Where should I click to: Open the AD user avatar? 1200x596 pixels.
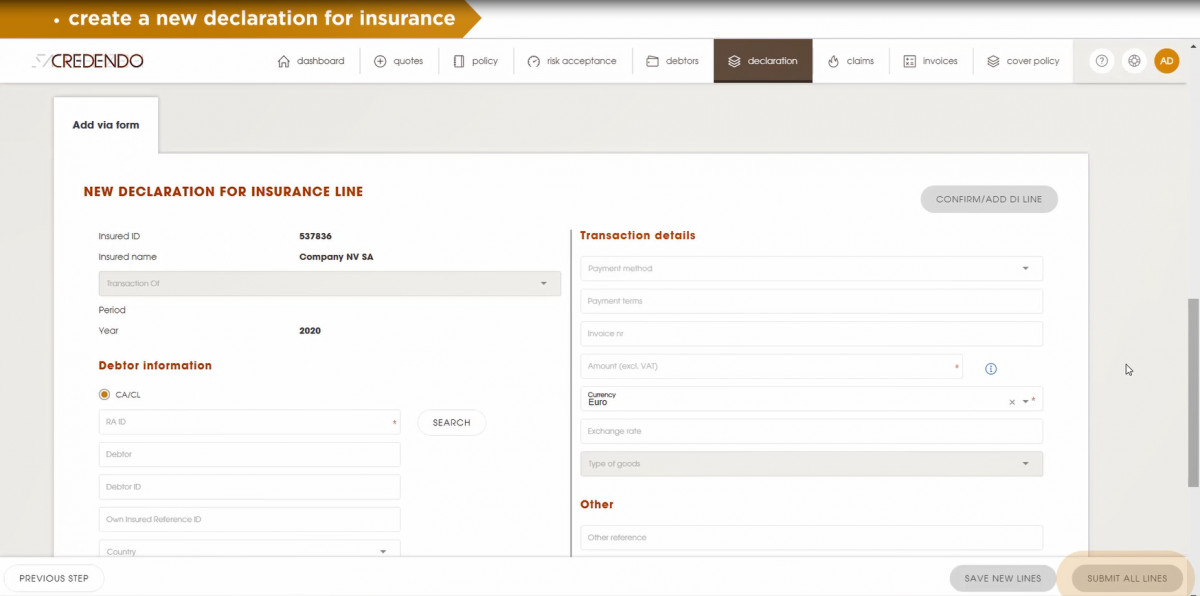(1167, 61)
